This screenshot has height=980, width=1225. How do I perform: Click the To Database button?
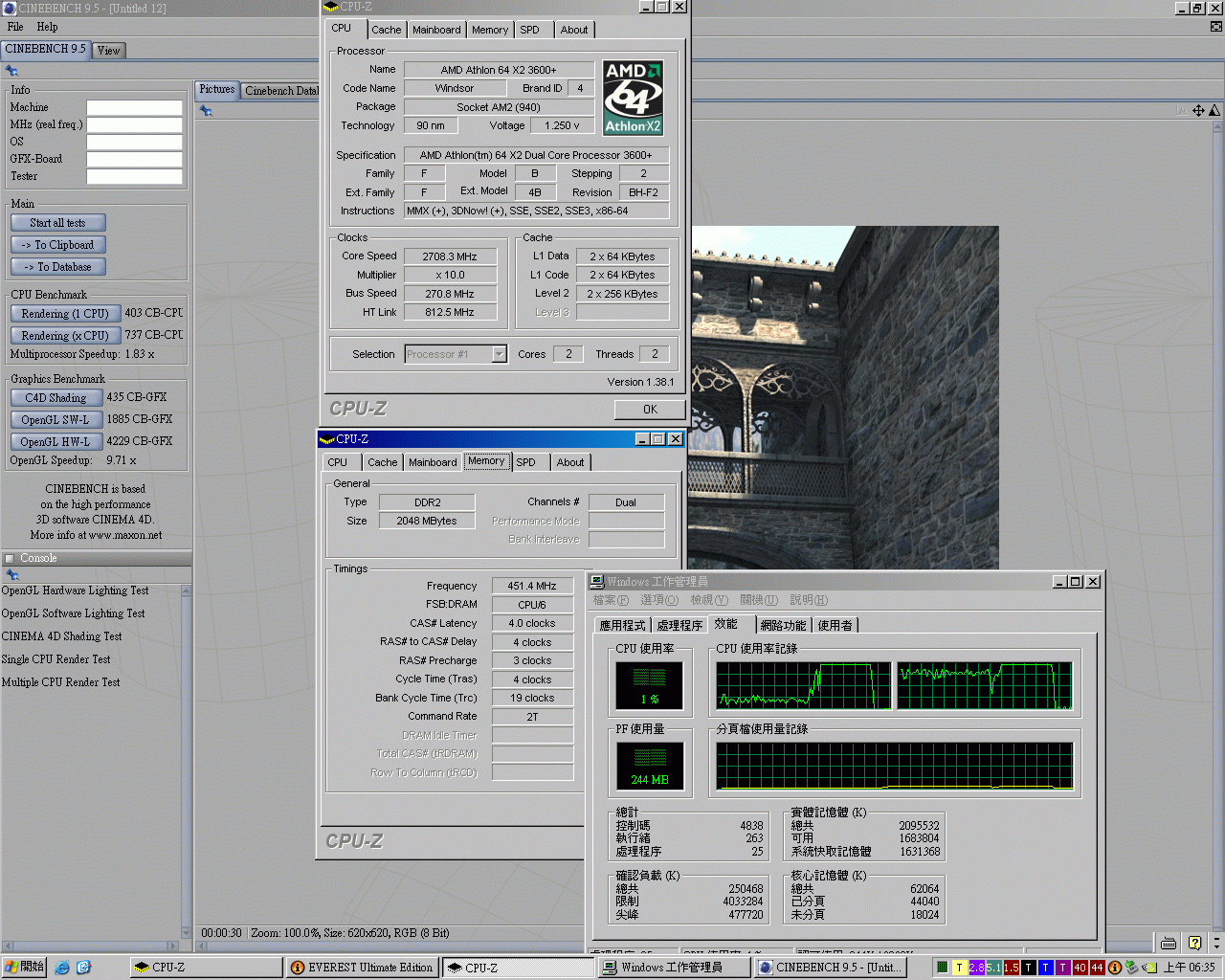(57, 267)
